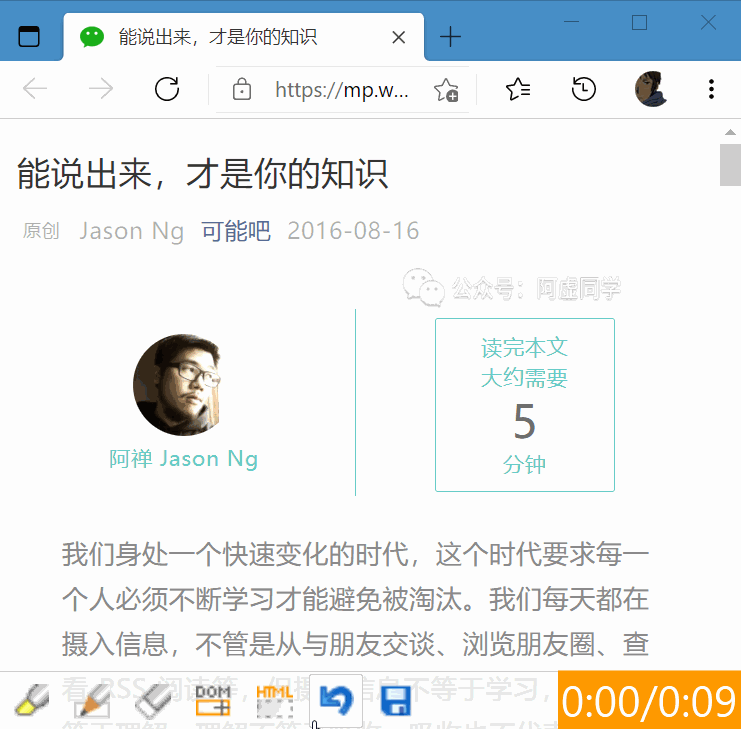Select the yellow highlighter tool
The image size is (741, 729).
point(32,701)
